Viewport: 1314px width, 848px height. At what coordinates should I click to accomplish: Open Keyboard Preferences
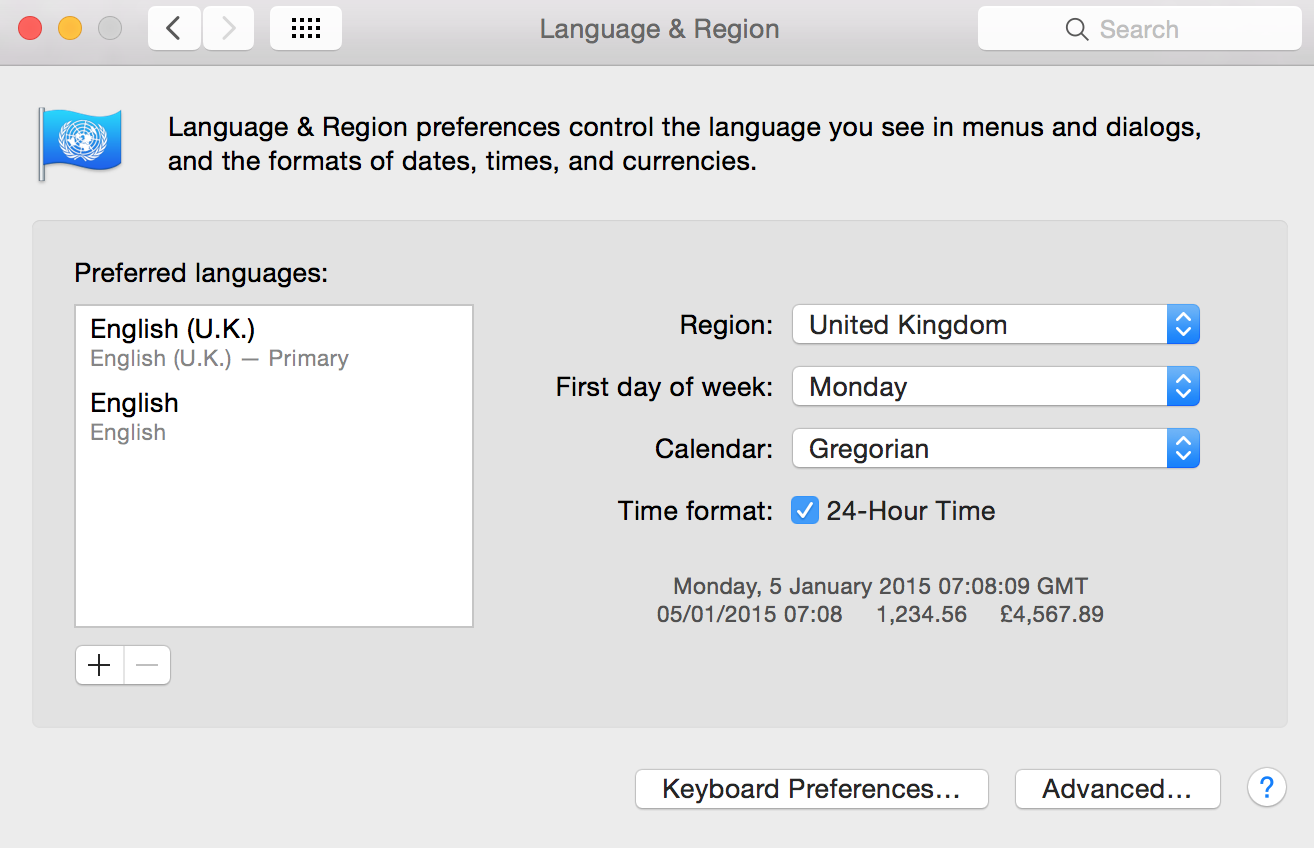pyautogui.click(x=811, y=789)
